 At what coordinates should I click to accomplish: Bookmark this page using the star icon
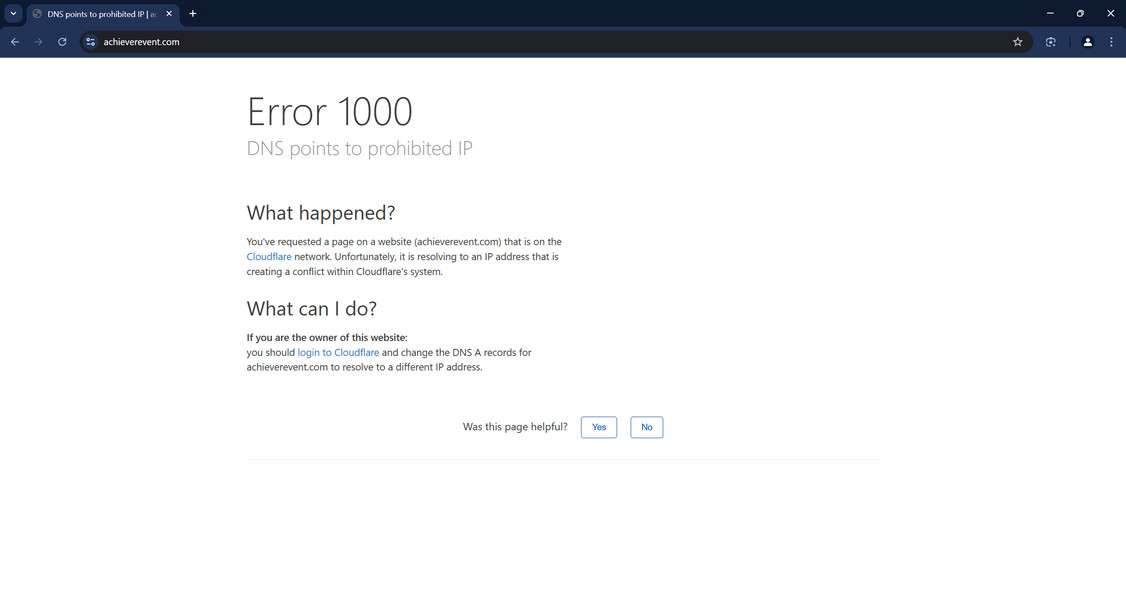[1017, 41]
